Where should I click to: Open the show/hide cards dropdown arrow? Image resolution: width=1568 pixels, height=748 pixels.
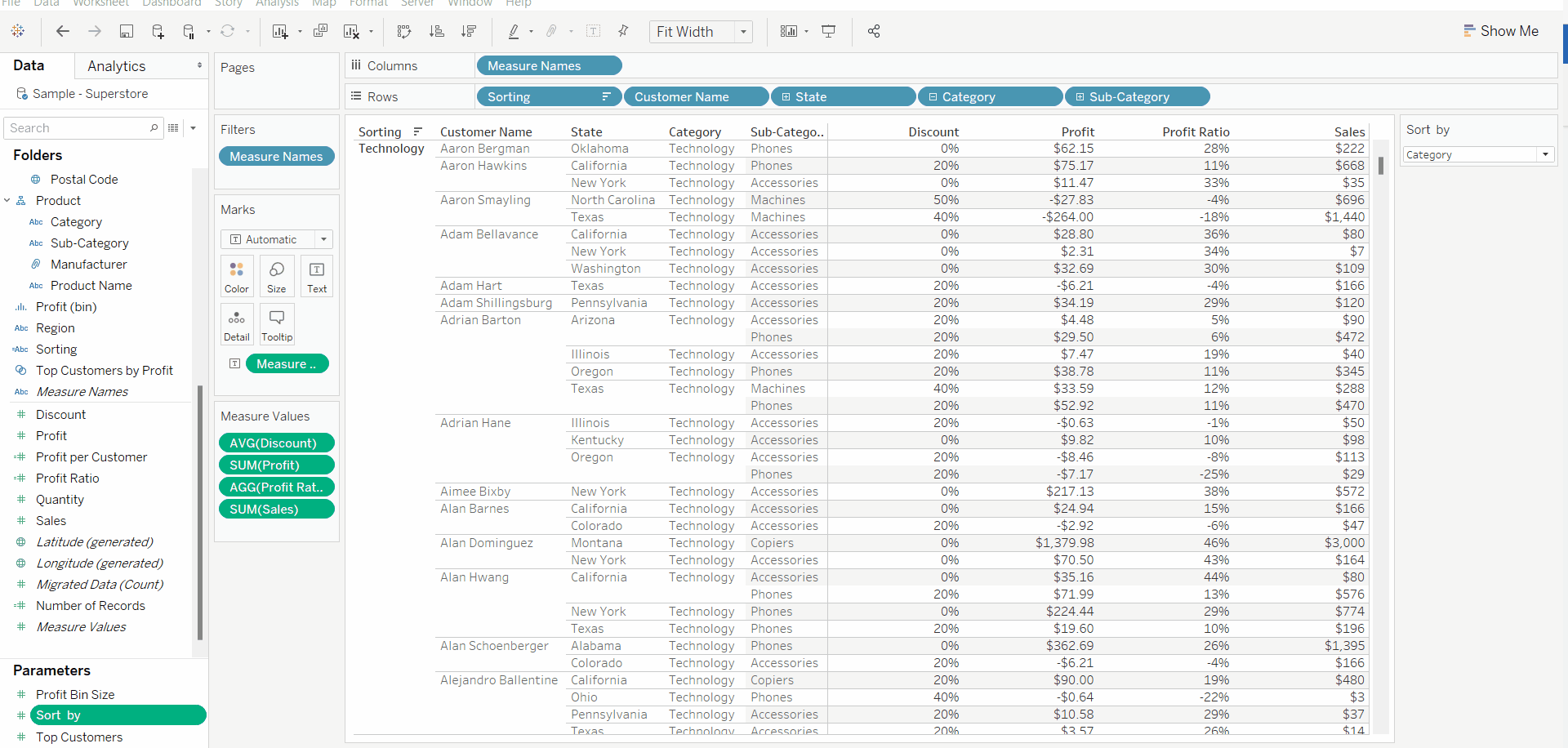tap(807, 32)
